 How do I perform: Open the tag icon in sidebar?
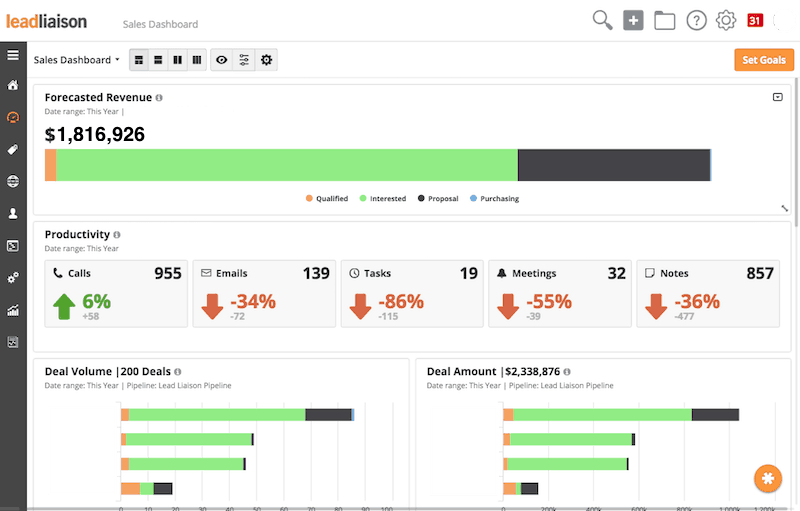[x=13, y=149]
